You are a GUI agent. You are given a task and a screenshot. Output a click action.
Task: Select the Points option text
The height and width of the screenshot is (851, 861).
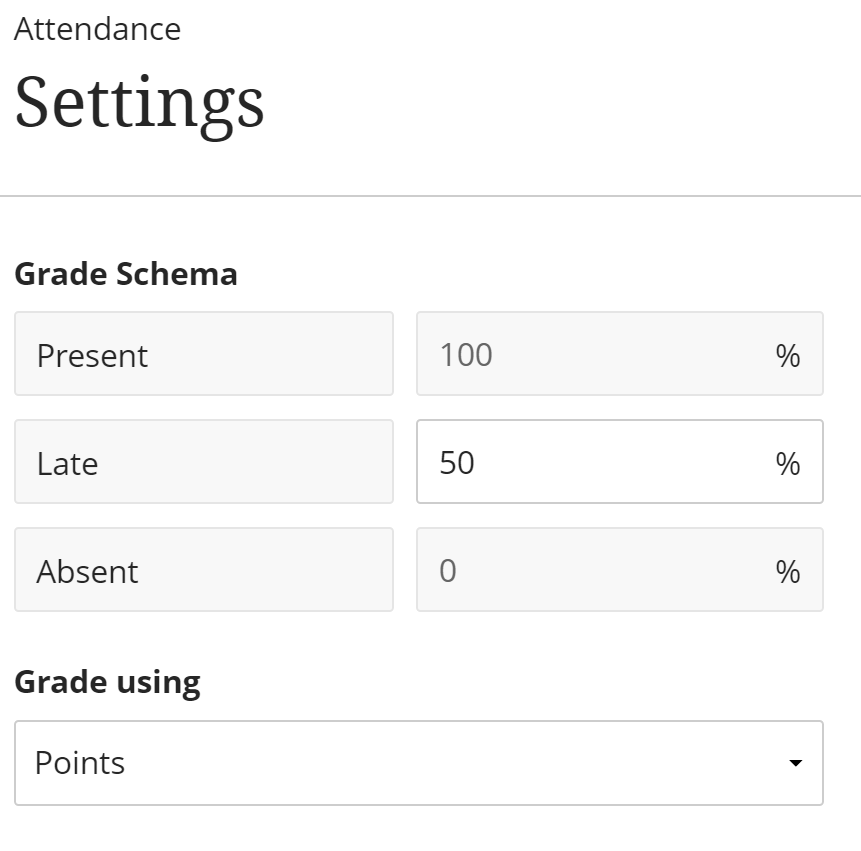click(80, 763)
